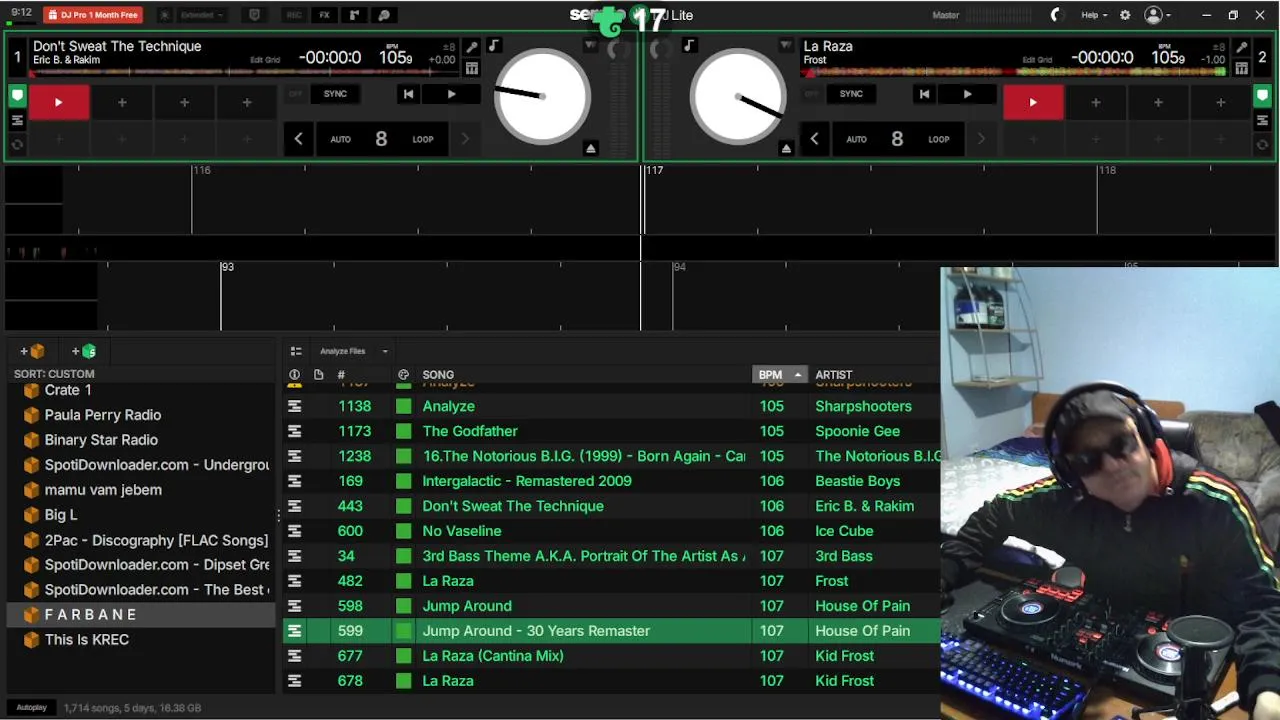Toggle deck 2 LOOP on
The image size is (1280, 720).
(939, 140)
